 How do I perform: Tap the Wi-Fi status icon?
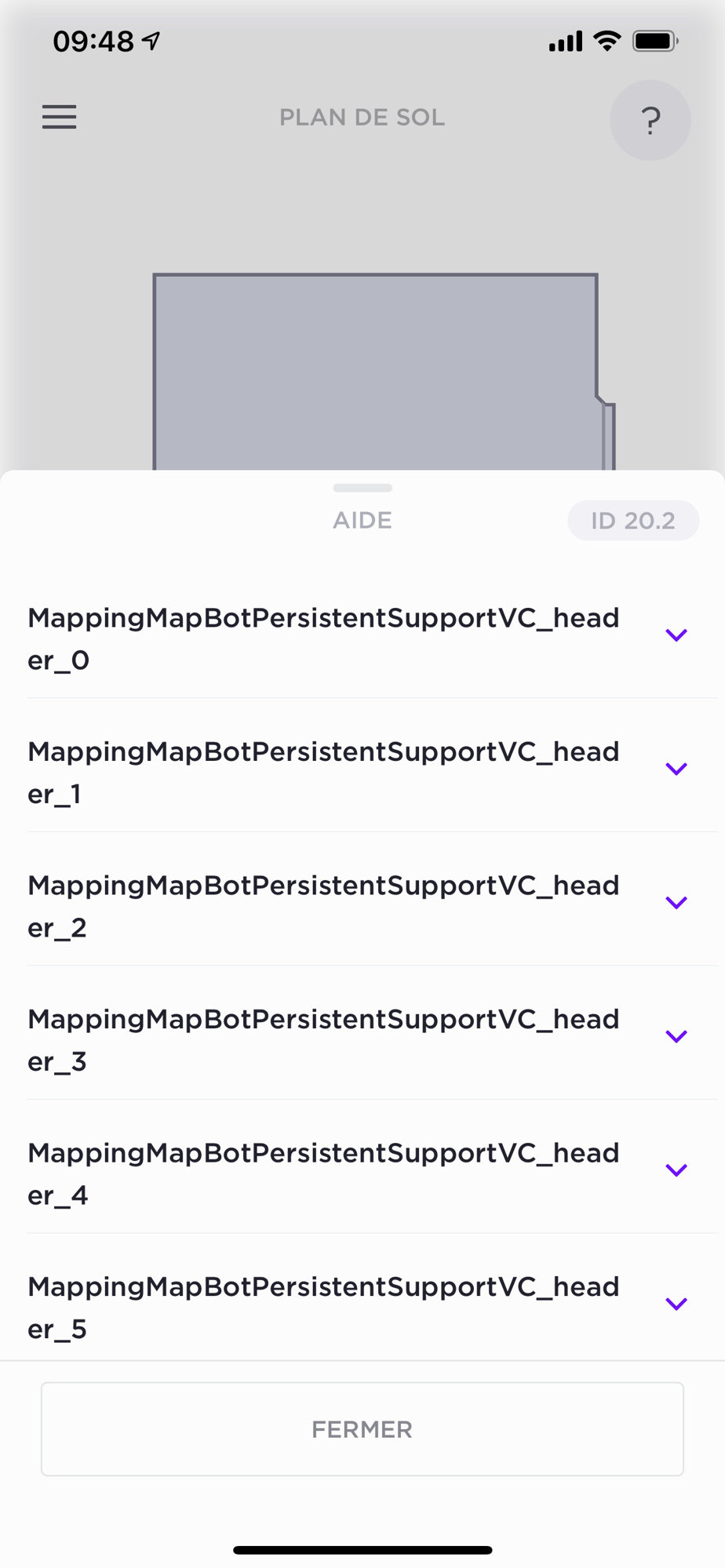tap(607, 41)
